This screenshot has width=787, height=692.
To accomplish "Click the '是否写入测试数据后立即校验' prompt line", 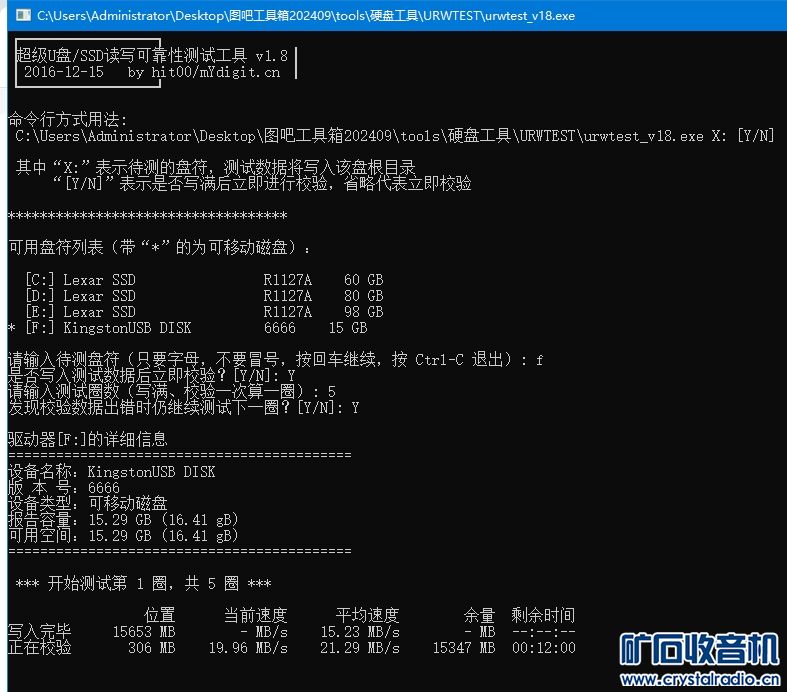I will tap(152, 375).
